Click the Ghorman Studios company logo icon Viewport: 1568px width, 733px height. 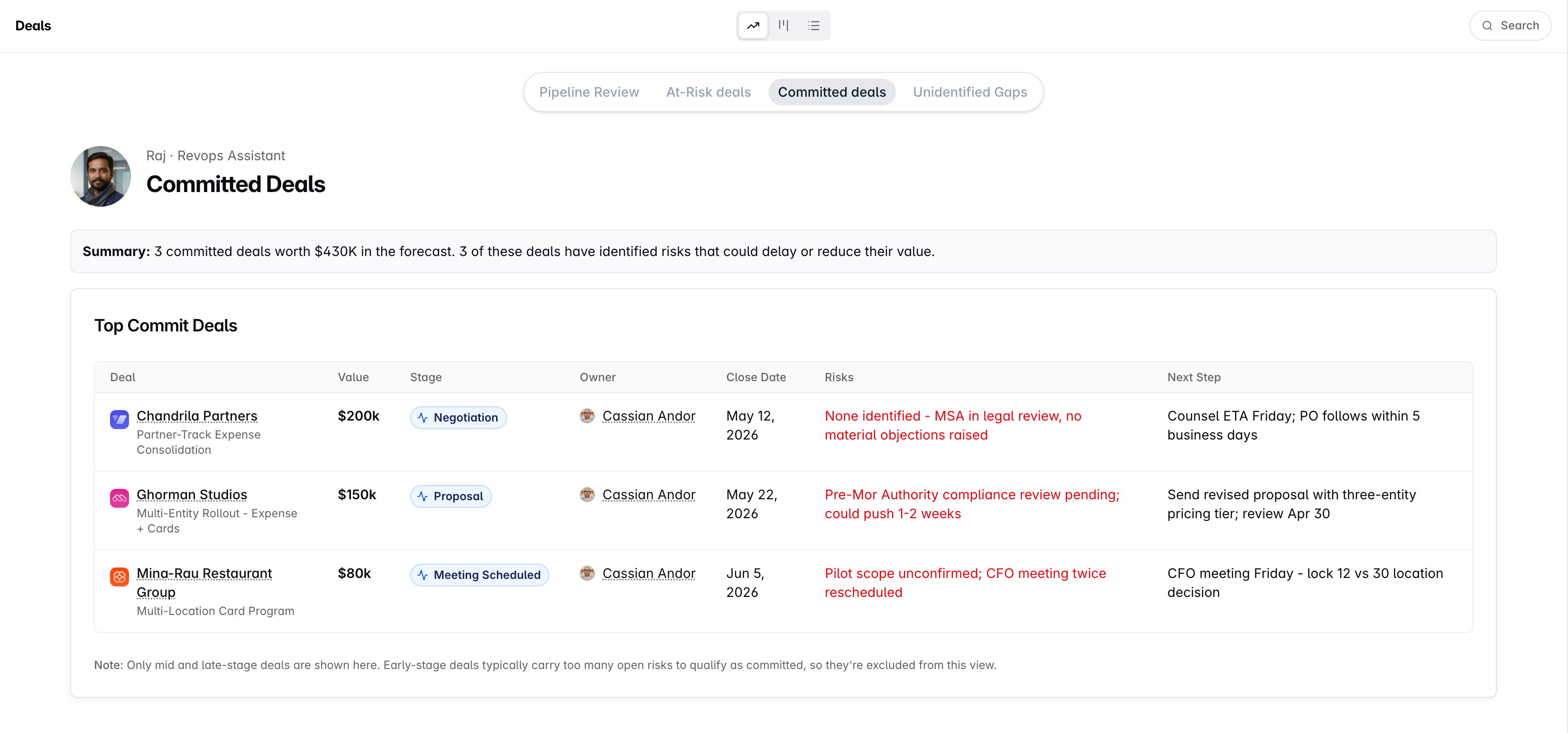click(x=120, y=497)
